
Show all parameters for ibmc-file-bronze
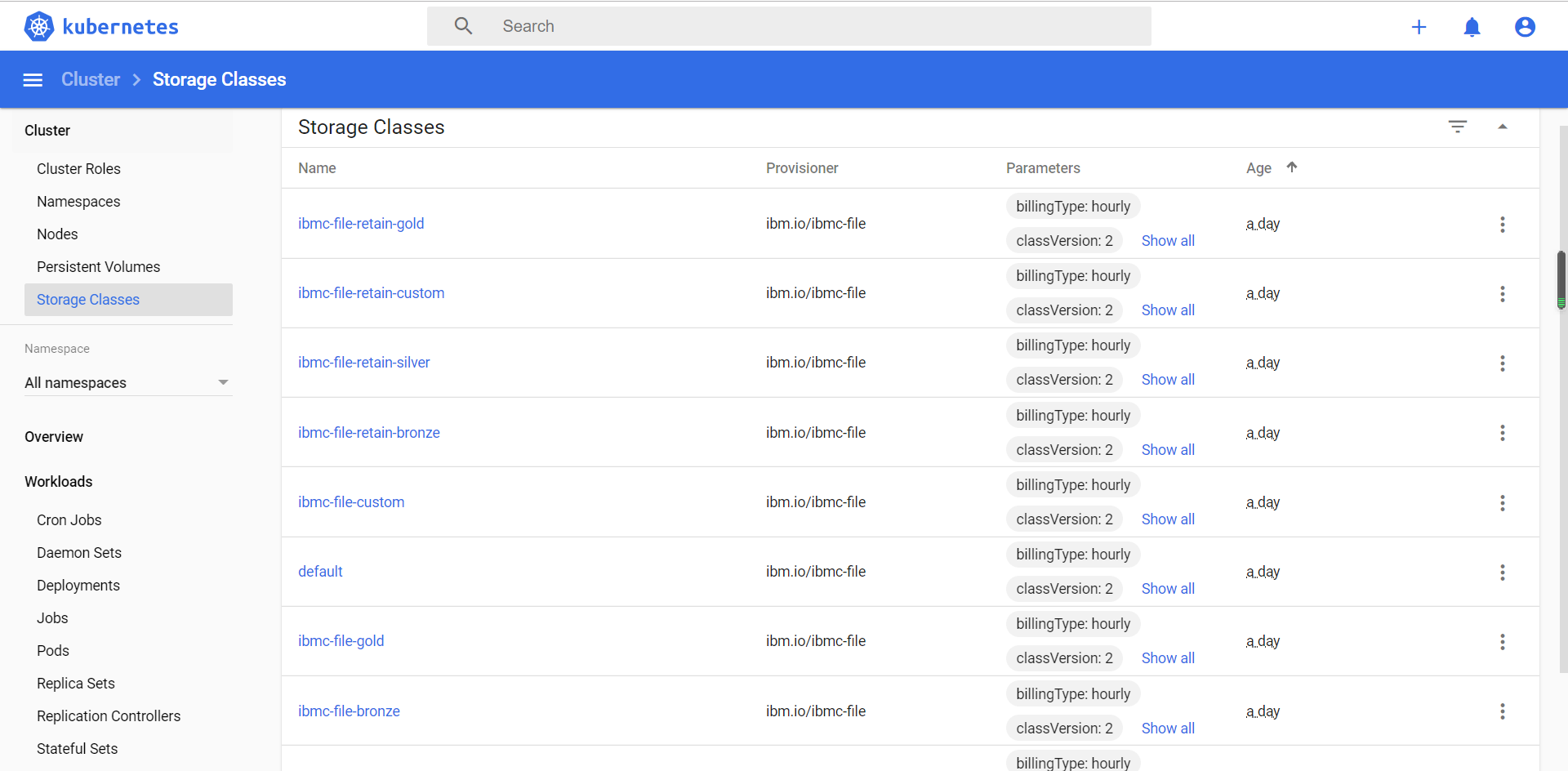(x=1168, y=729)
